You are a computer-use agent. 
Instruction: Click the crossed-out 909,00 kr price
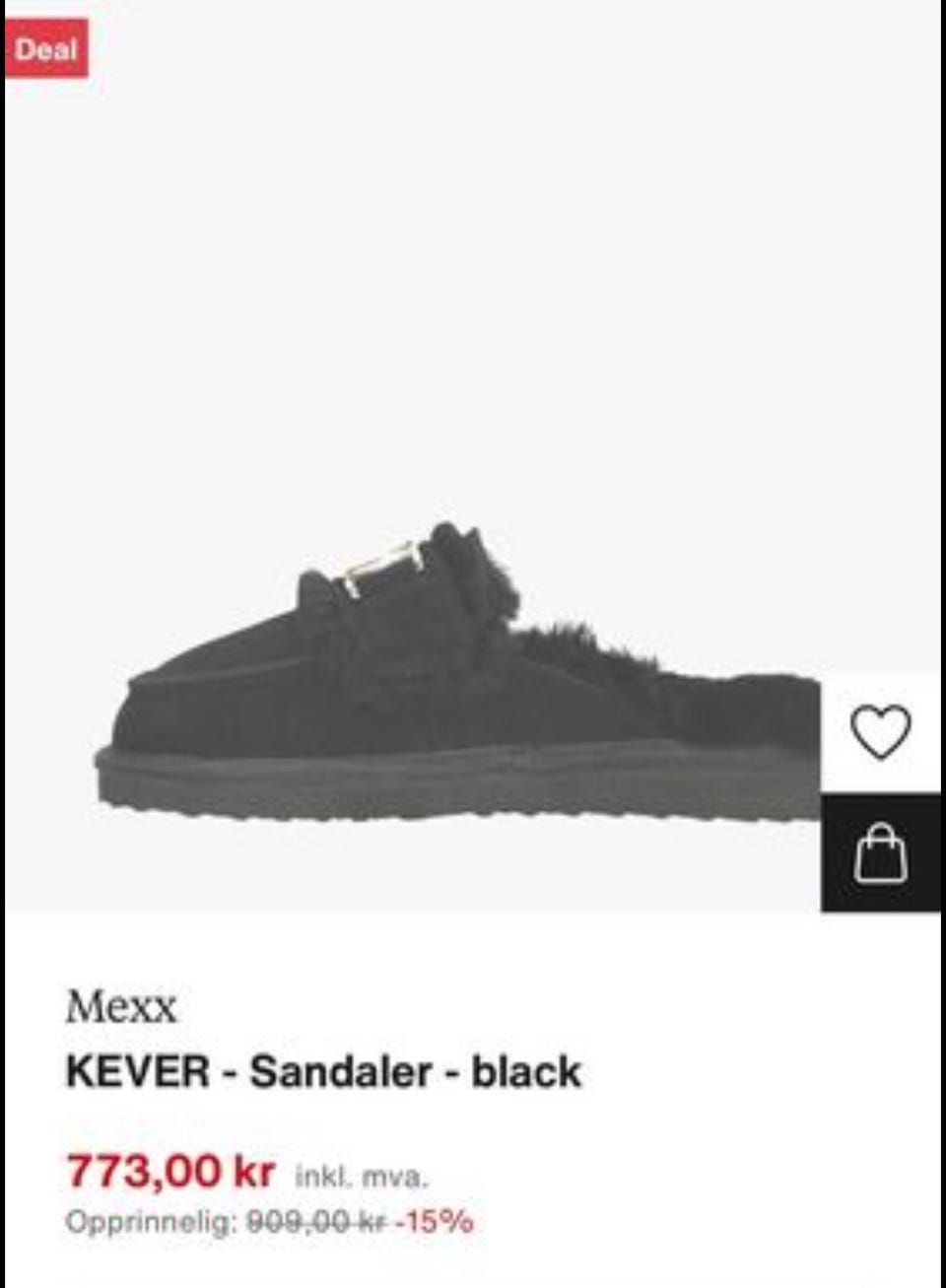tap(316, 1222)
